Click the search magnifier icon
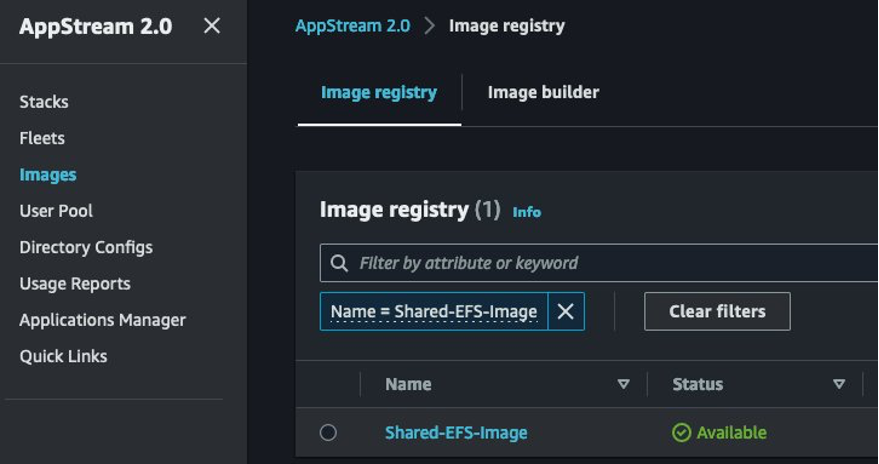 [339, 263]
